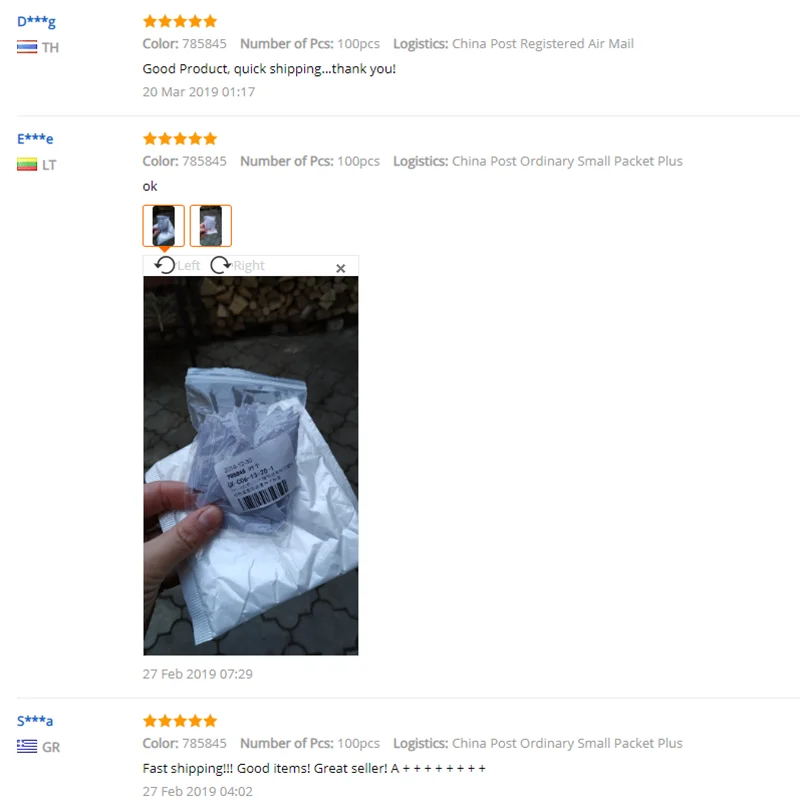Open reviewer E***e's profile

pos(35,139)
